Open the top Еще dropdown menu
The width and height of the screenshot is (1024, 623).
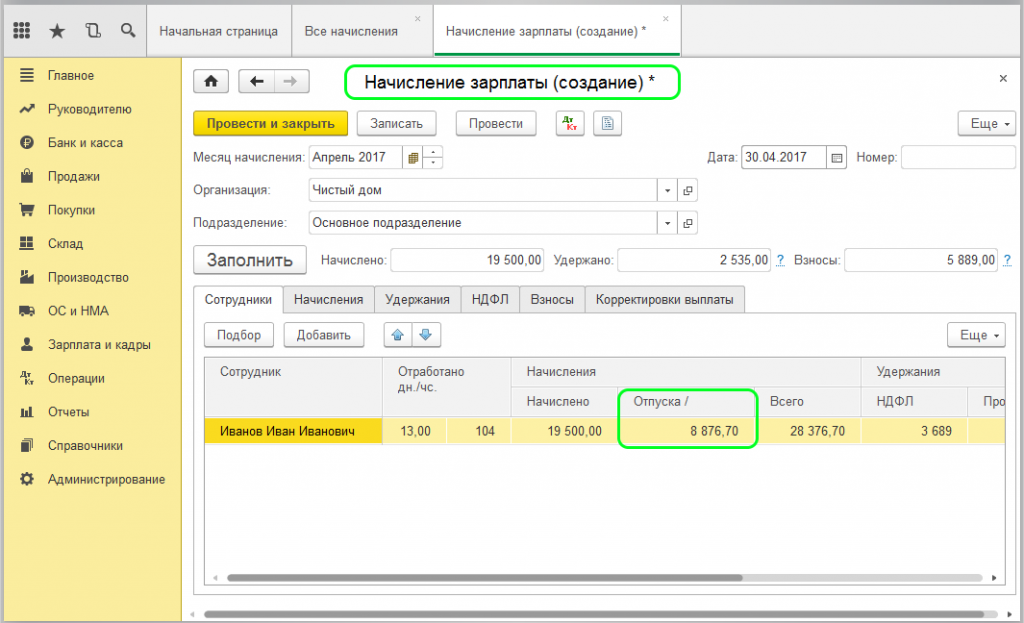pos(986,123)
